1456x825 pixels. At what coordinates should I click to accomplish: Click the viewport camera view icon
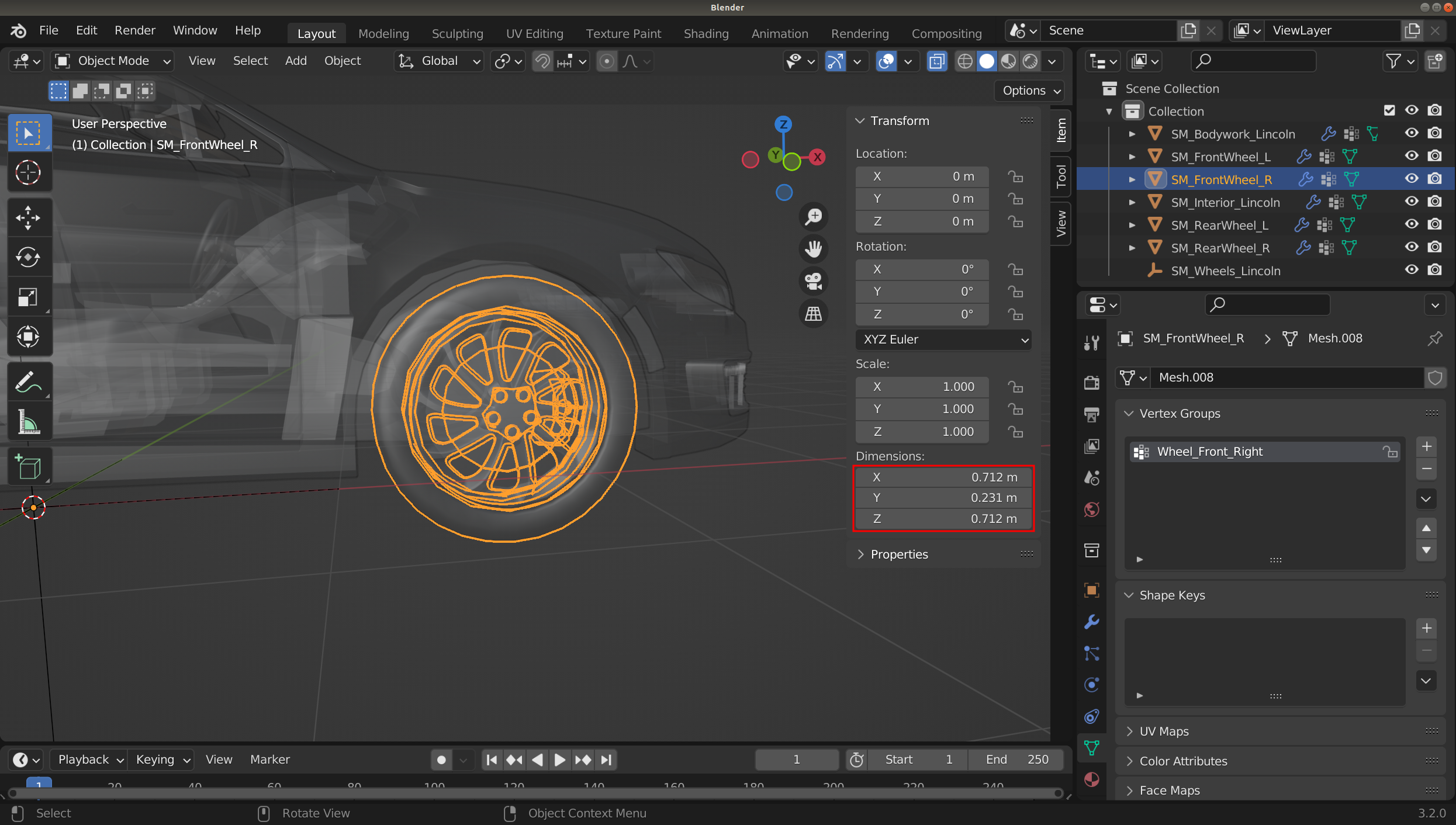click(813, 281)
